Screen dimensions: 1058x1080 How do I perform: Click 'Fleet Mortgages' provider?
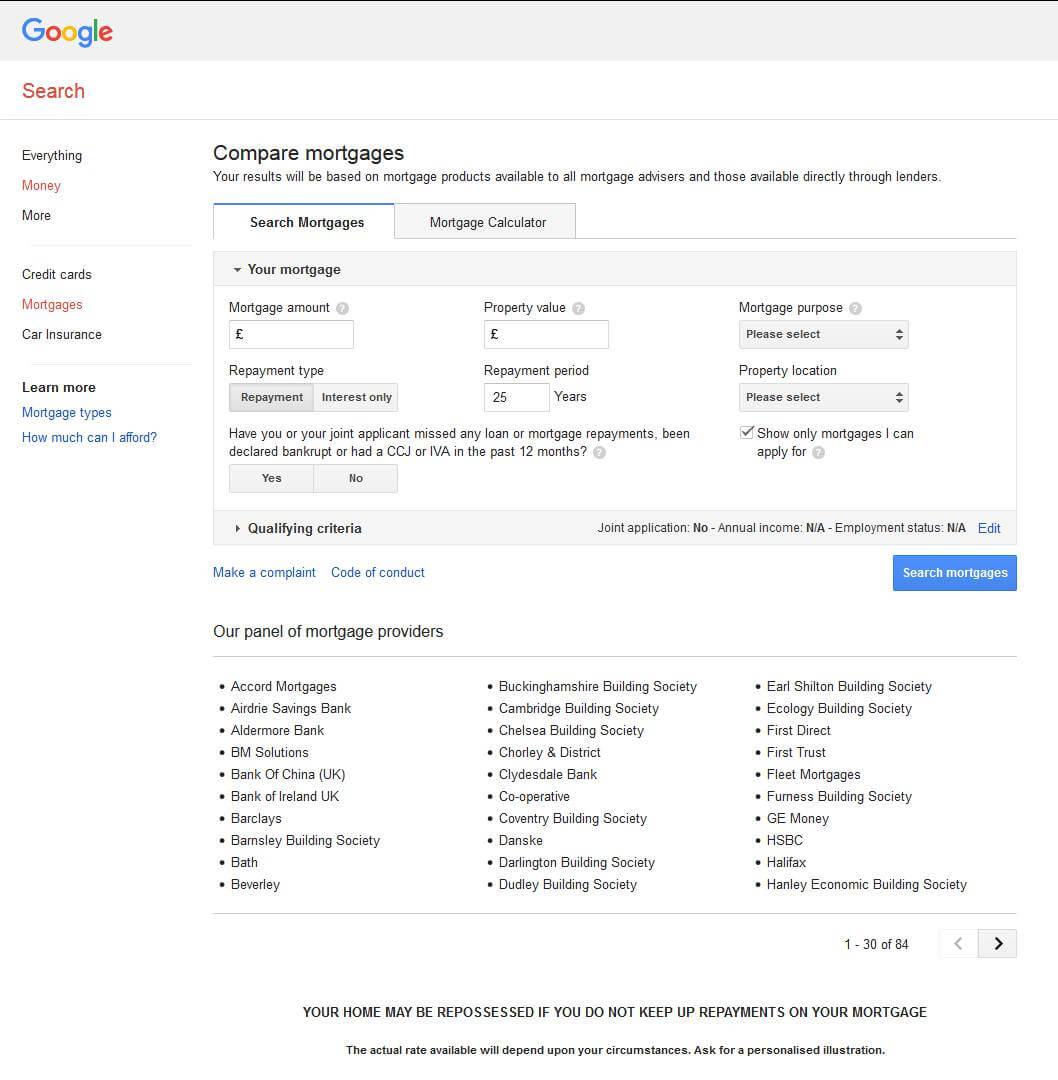(813, 775)
